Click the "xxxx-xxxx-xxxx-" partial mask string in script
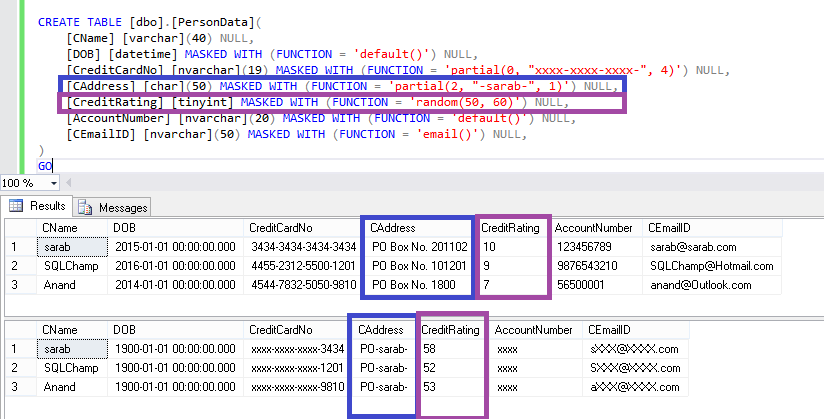The height and width of the screenshot is (419, 824). (588, 70)
